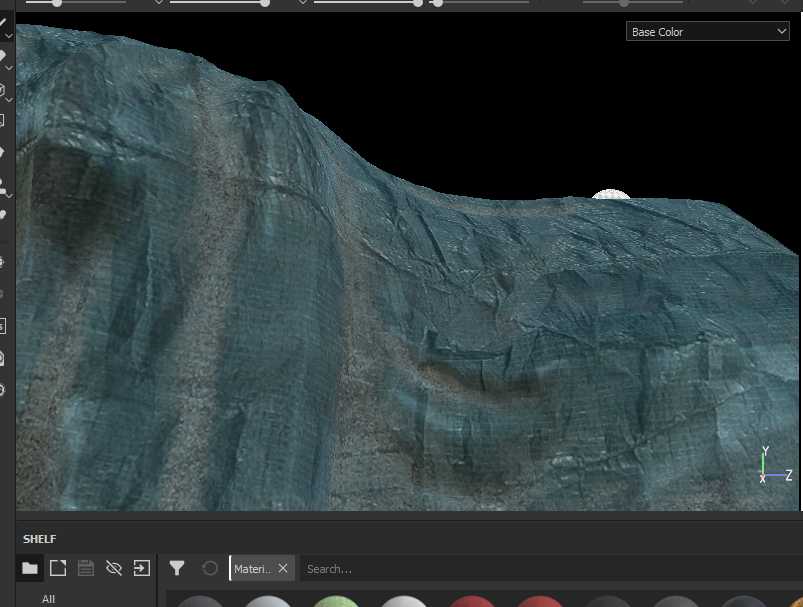The width and height of the screenshot is (803, 607).
Task: Pick the green material sphere thumbnail
Action: 335,601
